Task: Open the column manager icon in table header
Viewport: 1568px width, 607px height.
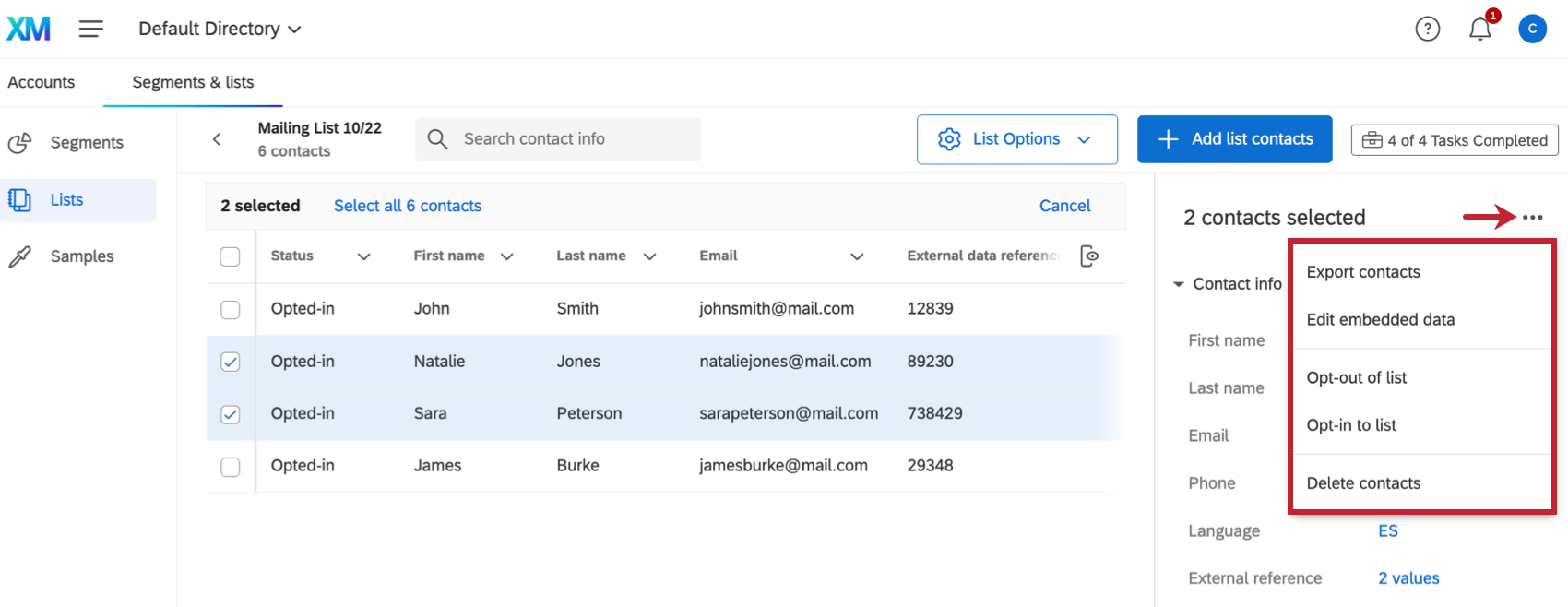Action: click(1089, 256)
